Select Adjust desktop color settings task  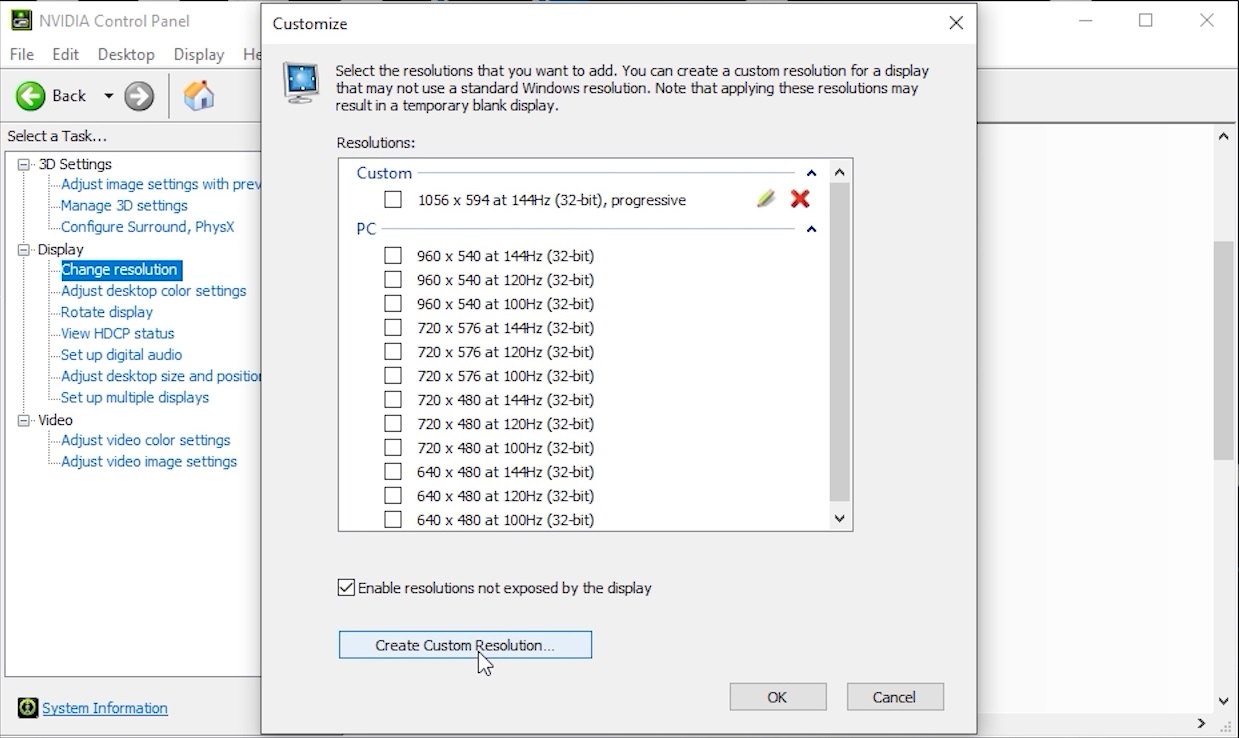point(153,291)
